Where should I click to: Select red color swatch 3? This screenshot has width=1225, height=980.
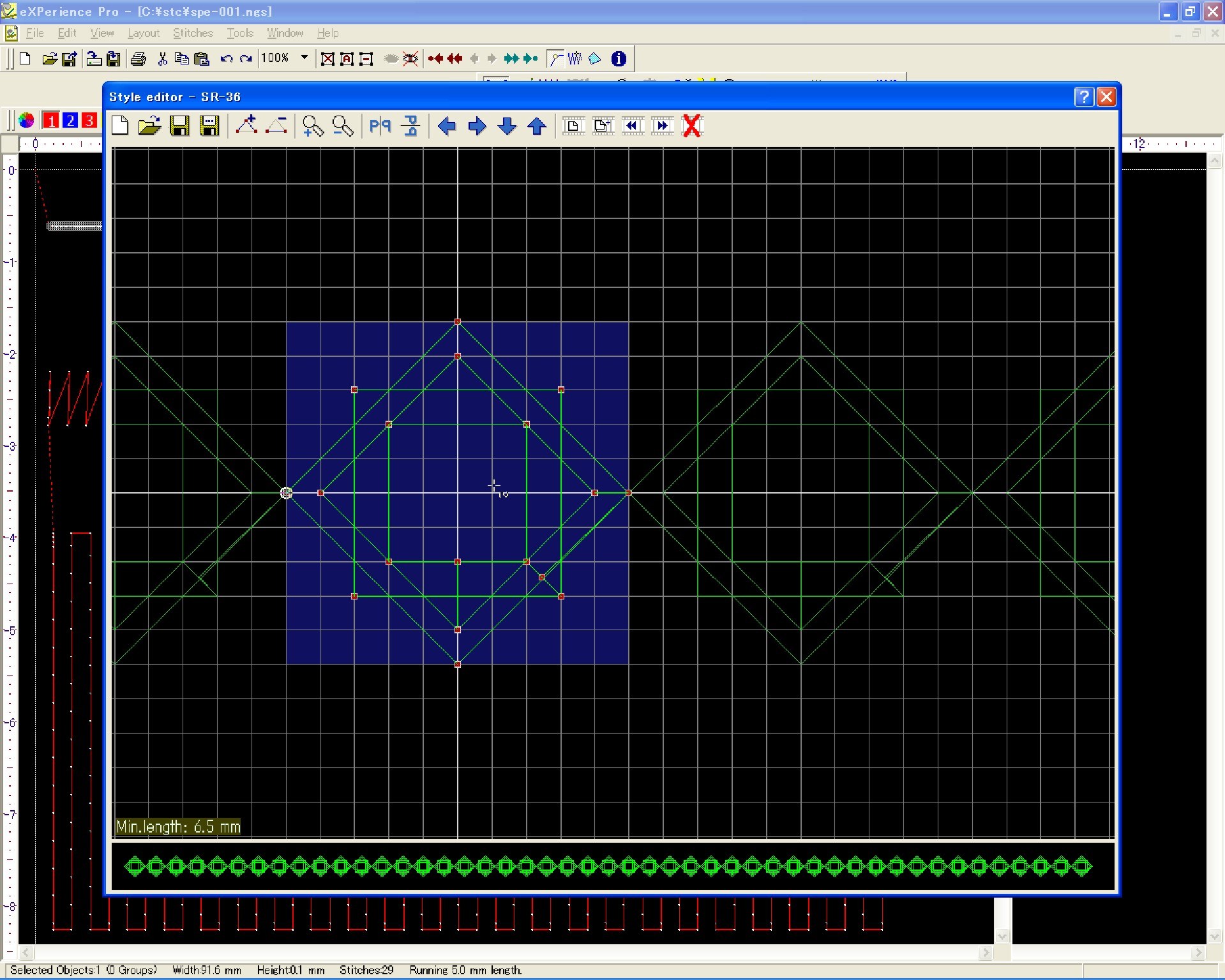pos(89,120)
